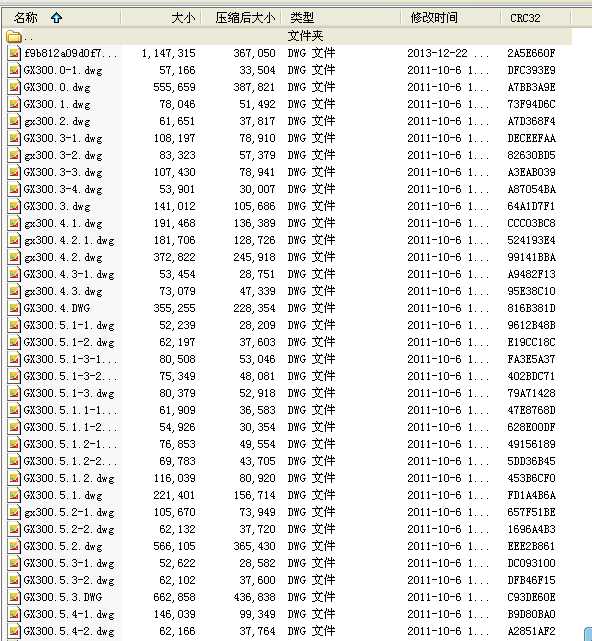Viewport: 592px width, 641px height.
Task: Select the GX300.5.1-3-1 file name
Action: (x=70, y=359)
